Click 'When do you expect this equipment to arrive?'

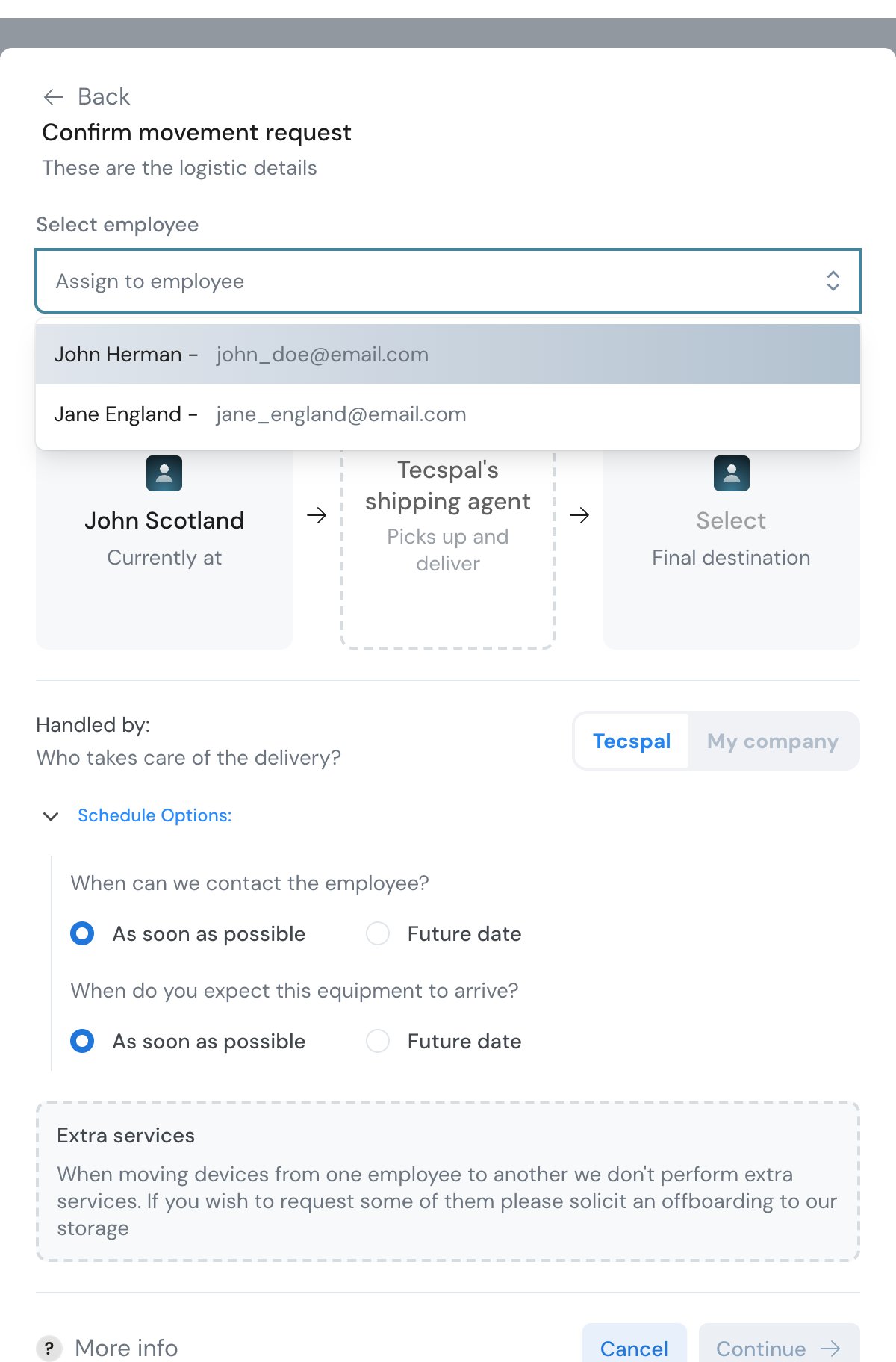point(294,990)
